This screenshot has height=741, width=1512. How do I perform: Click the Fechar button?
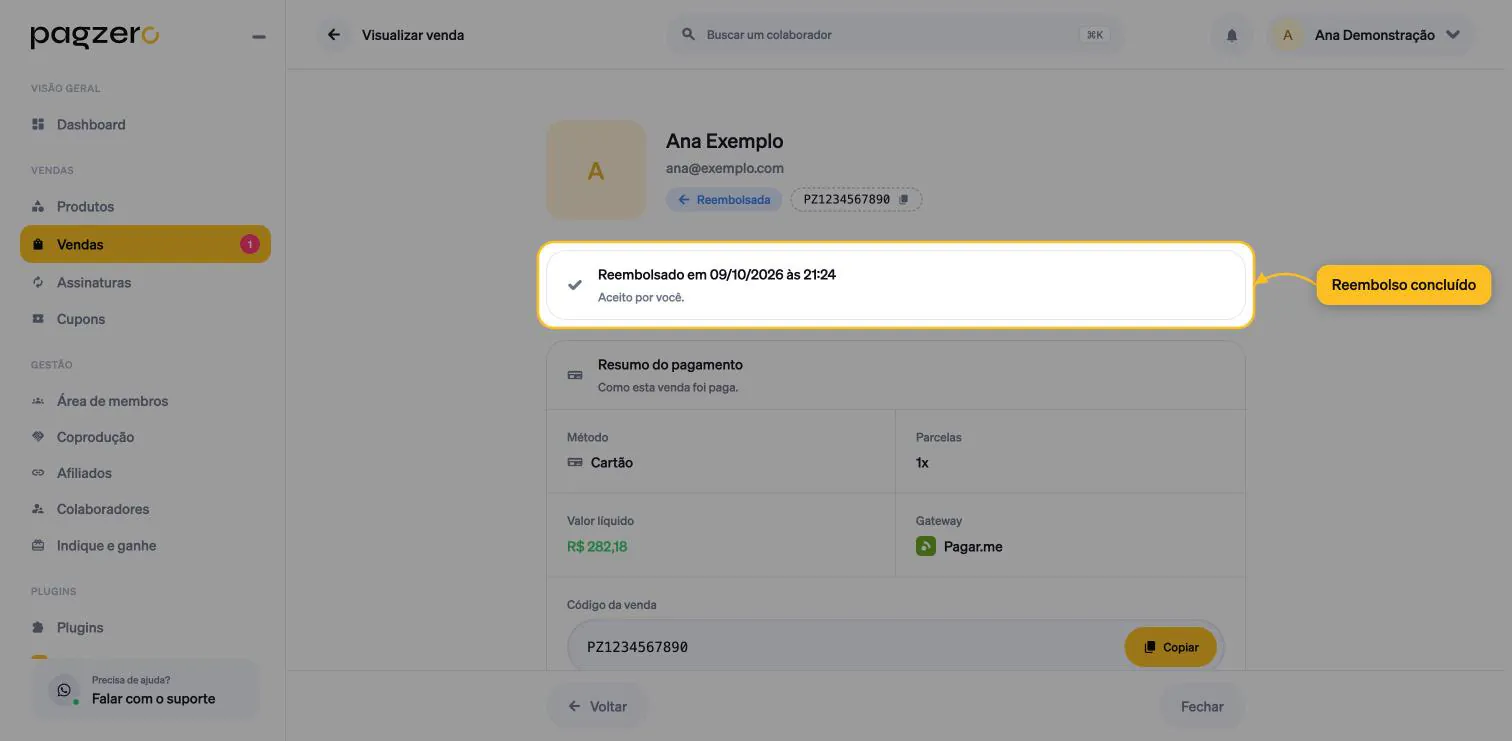coord(1202,706)
